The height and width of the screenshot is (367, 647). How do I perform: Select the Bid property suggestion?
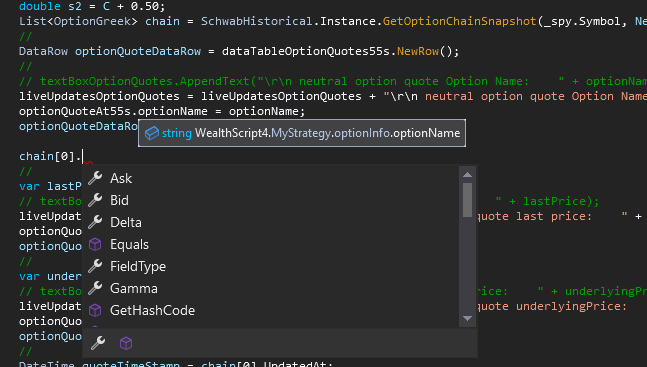tap(271, 200)
